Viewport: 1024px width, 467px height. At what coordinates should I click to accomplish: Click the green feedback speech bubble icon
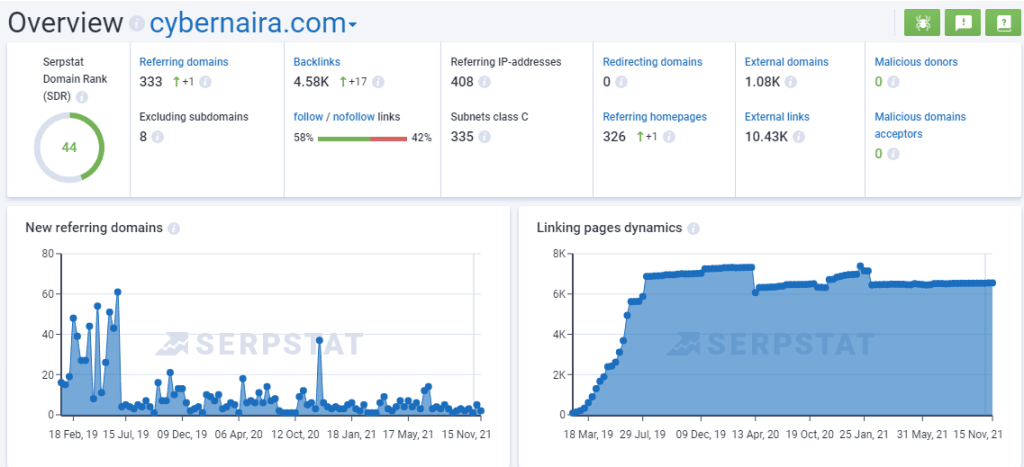(963, 23)
